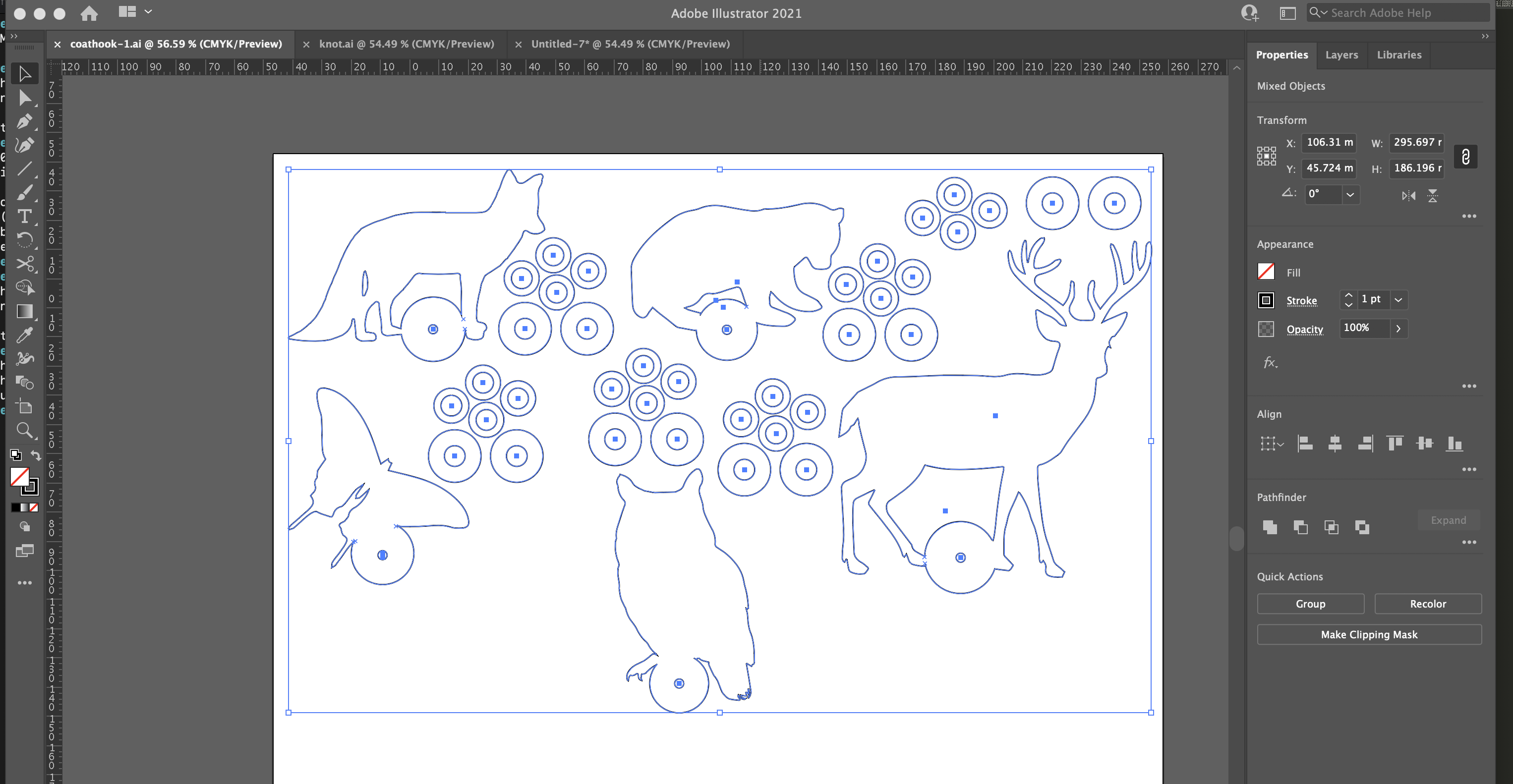Image resolution: width=1513 pixels, height=784 pixels.
Task: Click the Draw mode icon in toolbar
Action: click(x=25, y=527)
